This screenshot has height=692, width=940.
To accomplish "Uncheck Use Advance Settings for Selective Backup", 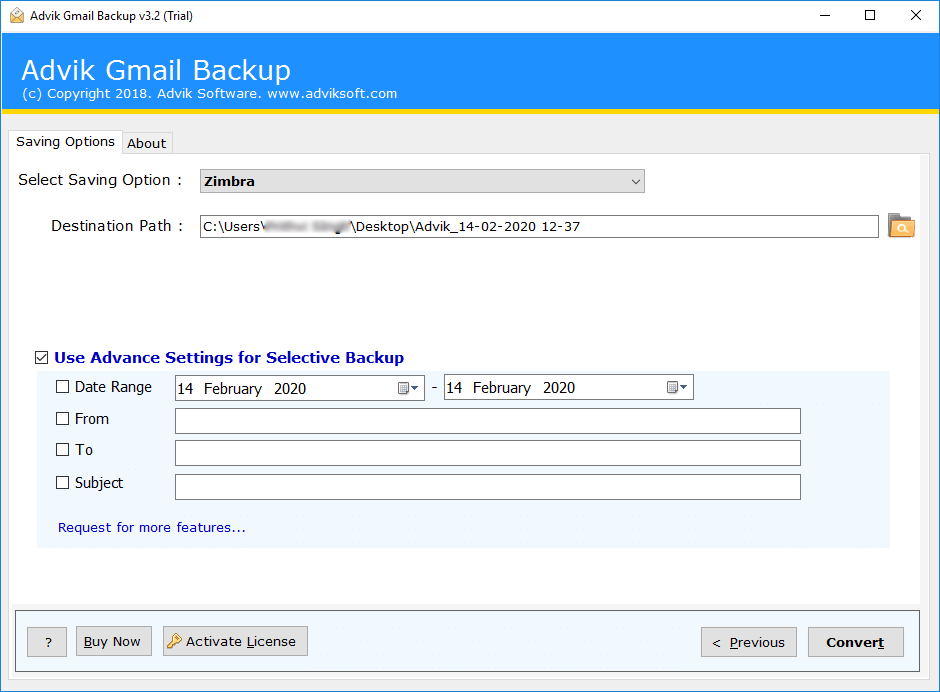I will (x=41, y=358).
